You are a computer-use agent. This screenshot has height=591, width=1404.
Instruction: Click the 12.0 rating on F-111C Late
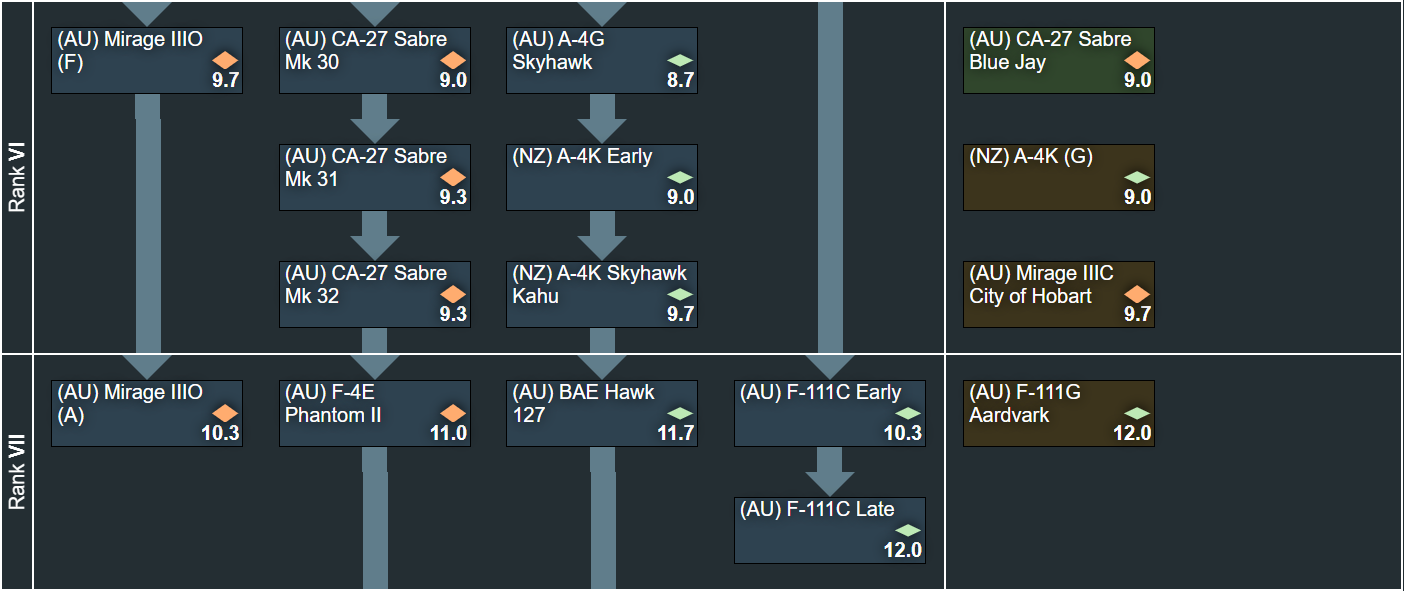coord(903,550)
